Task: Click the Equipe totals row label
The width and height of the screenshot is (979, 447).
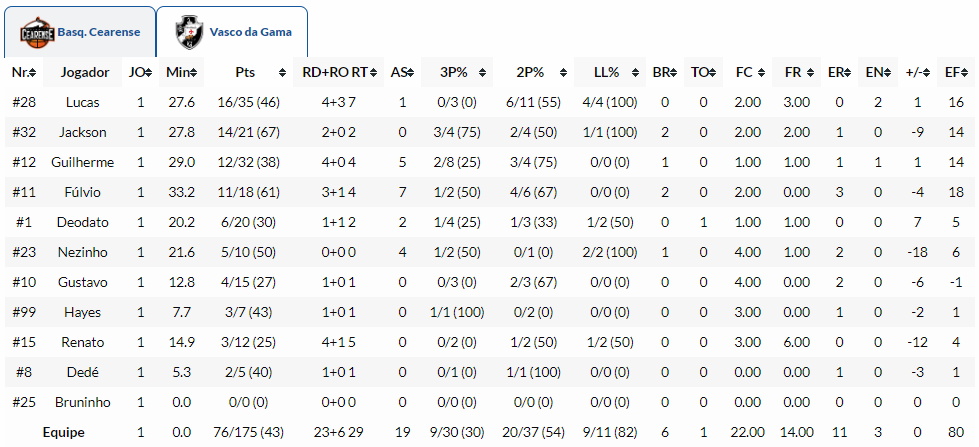Action: (64, 432)
